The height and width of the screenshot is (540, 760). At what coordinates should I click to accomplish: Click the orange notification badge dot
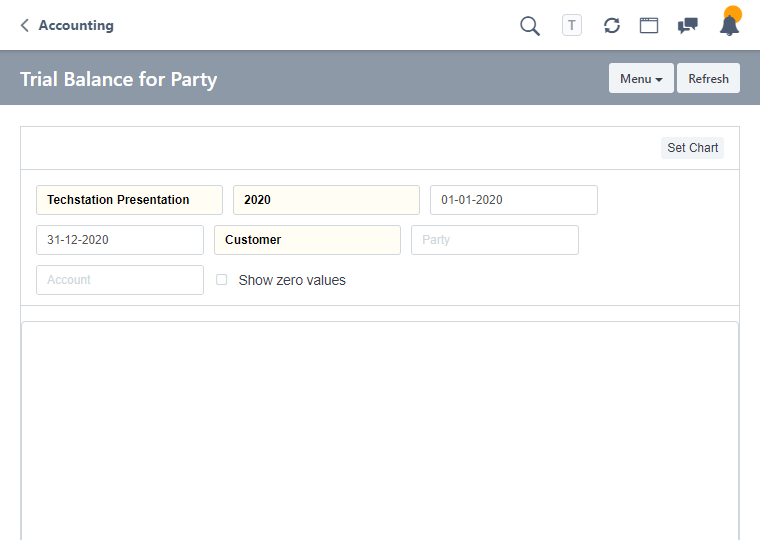coord(733,14)
